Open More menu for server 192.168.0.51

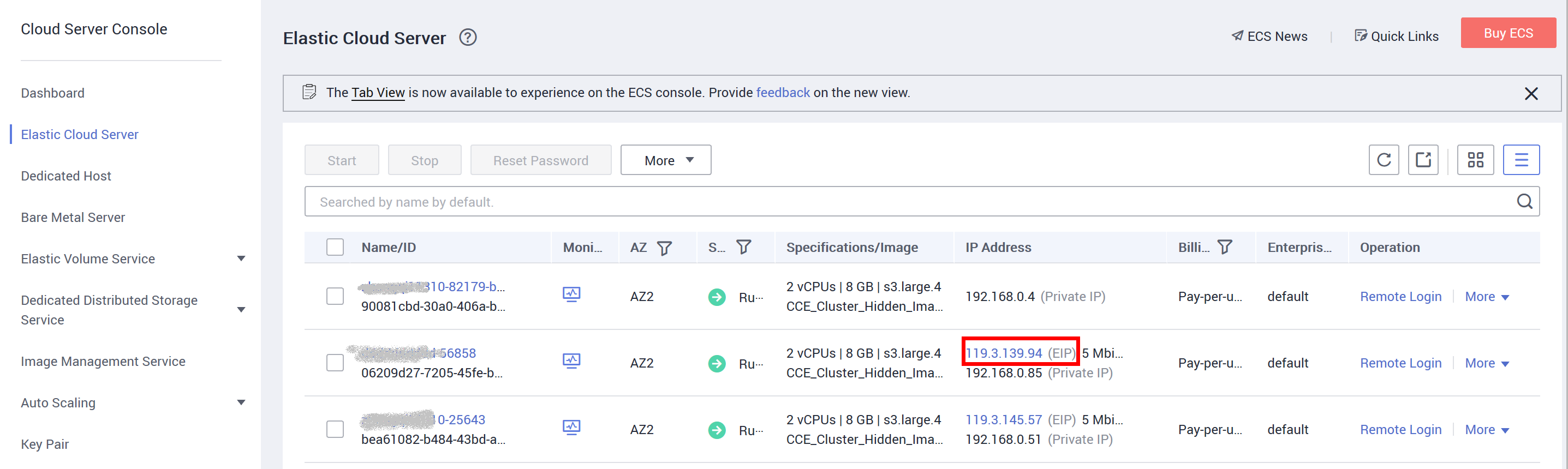(1487, 429)
